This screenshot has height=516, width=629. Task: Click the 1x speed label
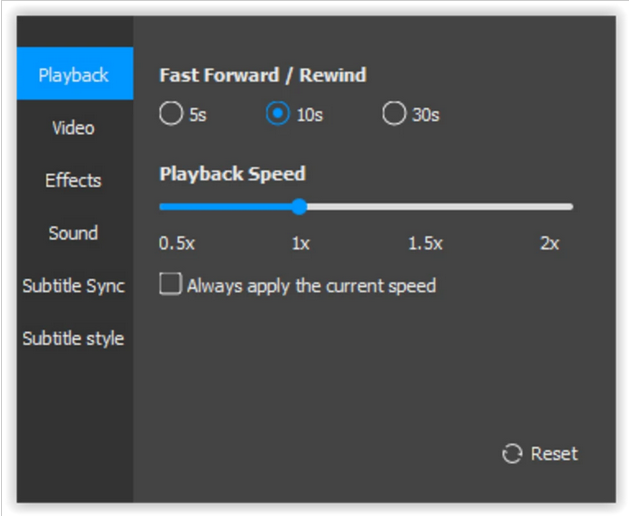point(301,243)
